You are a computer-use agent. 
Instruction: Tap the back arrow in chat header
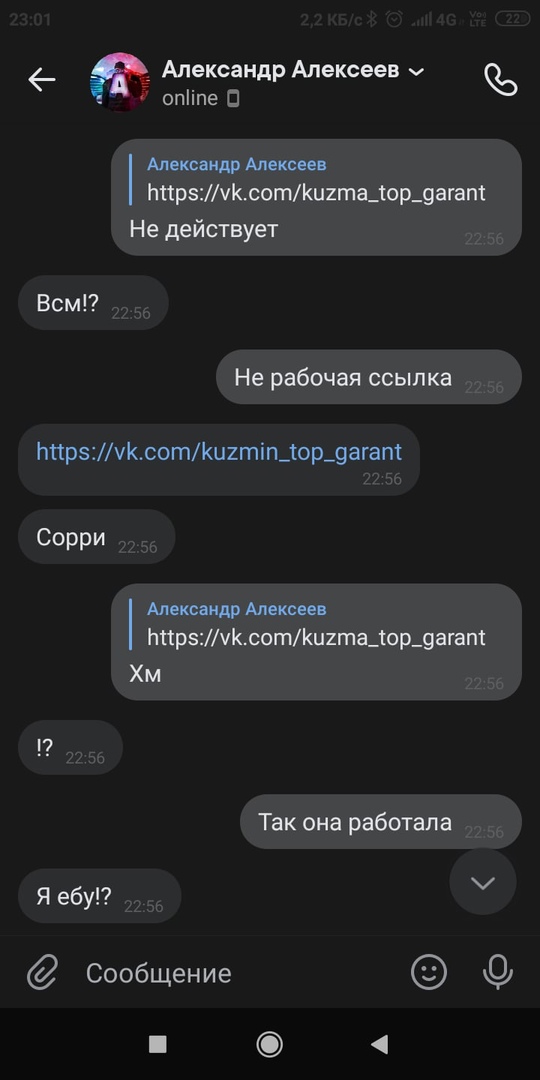pos(41,80)
